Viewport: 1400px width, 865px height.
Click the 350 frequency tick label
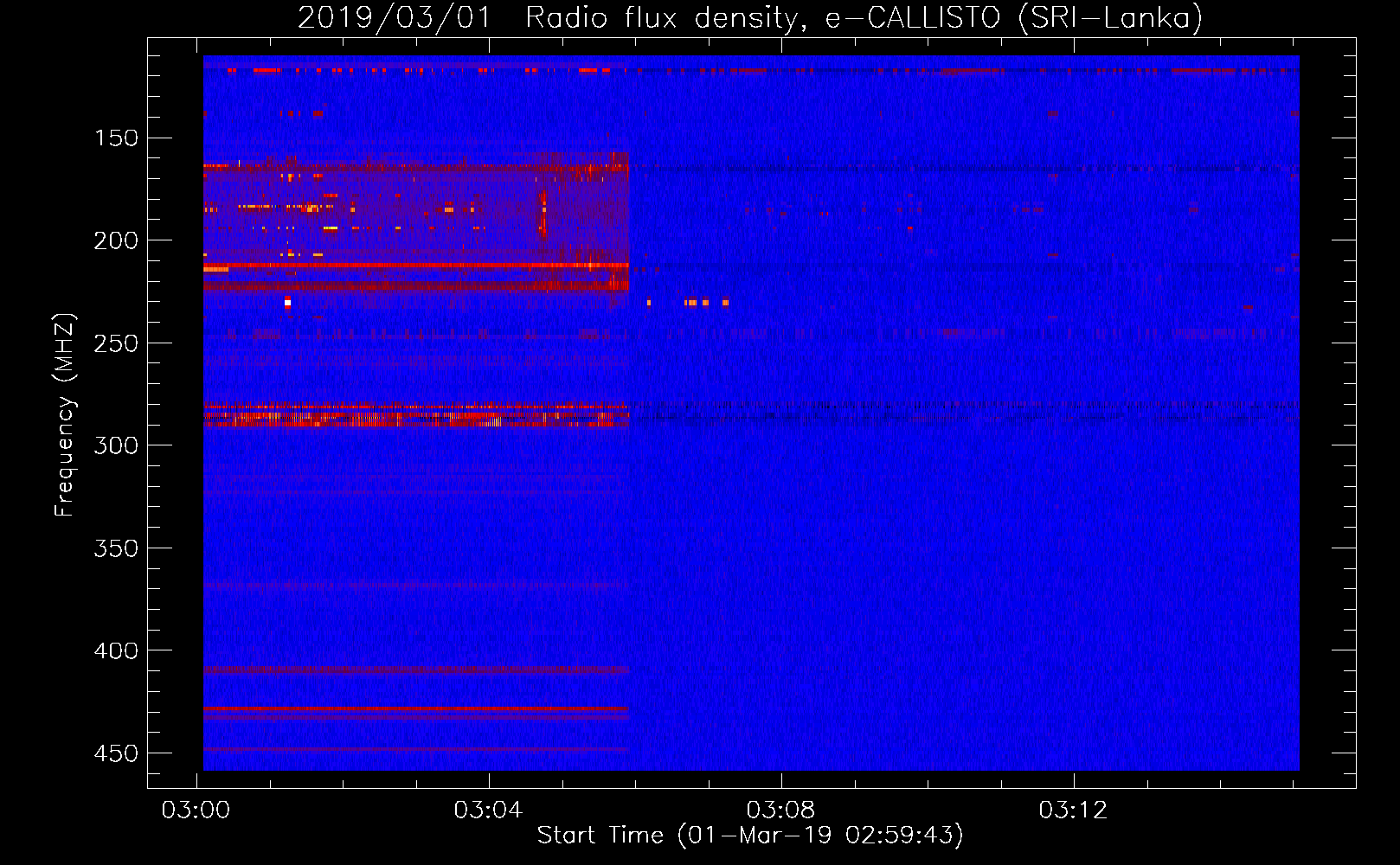pyautogui.click(x=116, y=548)
